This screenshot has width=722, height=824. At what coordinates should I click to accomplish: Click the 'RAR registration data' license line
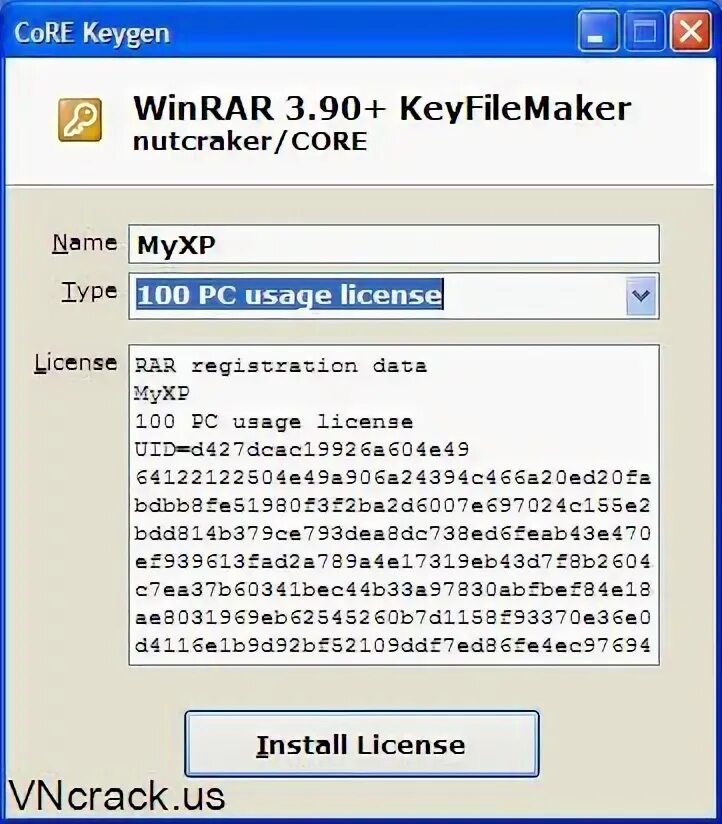[281, 366]
